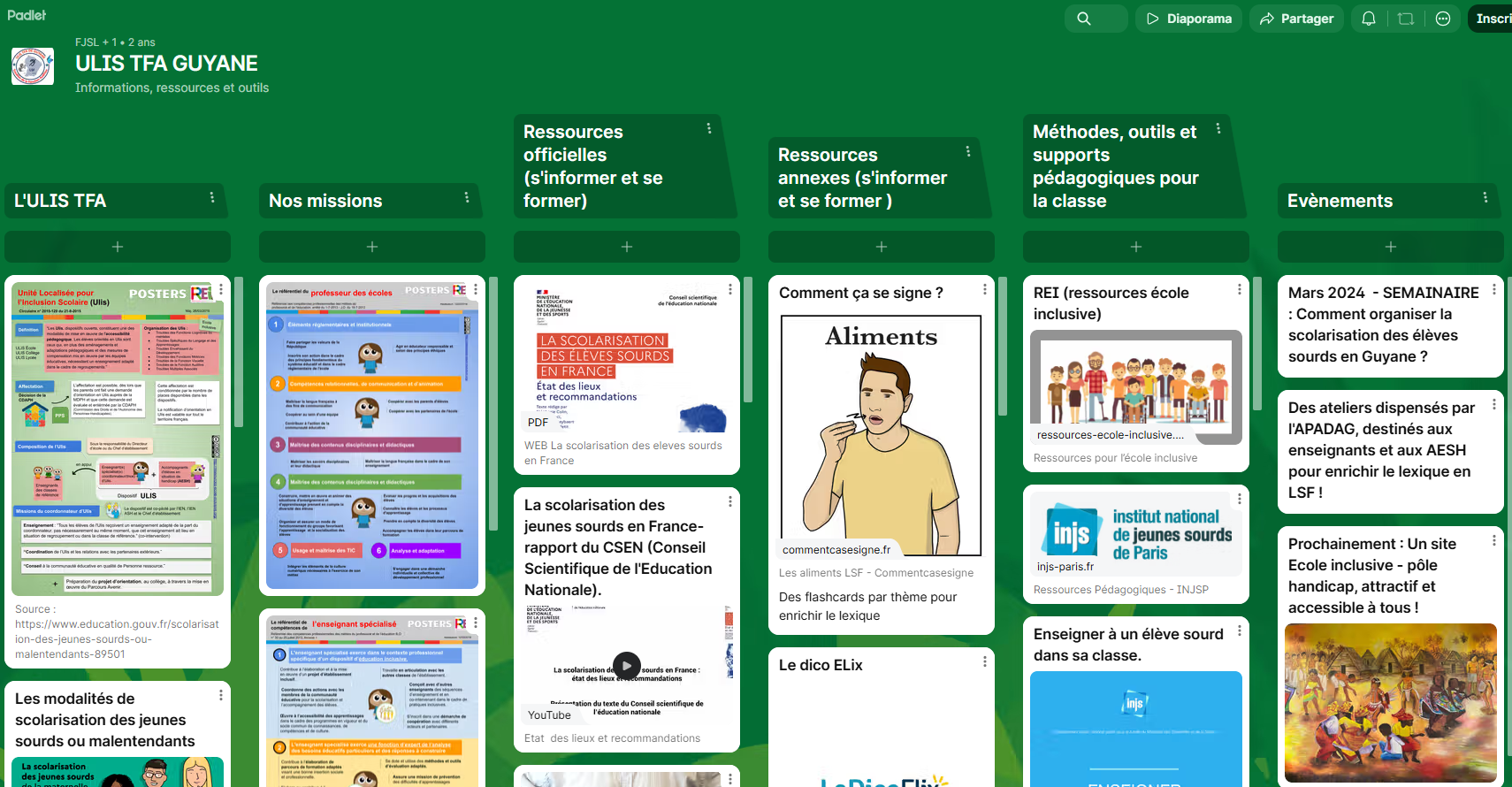Add a post under Nos missions column
The width and height of the screenshot is (1512, 787).
coord(371,247)
